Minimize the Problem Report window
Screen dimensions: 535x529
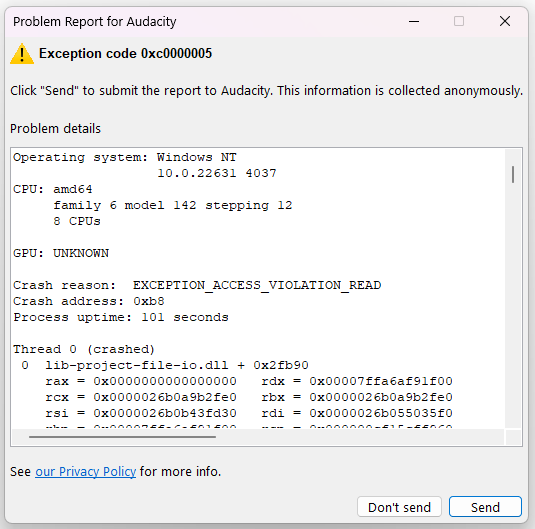click(x=414, y=22)
